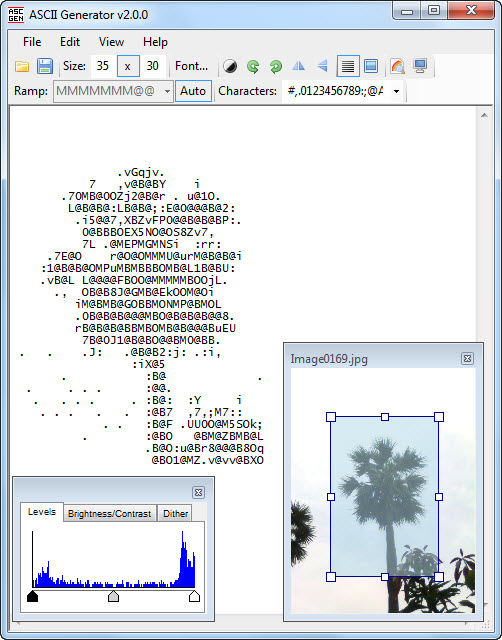
Task: Switch to the Brightness/Contrast tab
Action: (x=109, y=513)
